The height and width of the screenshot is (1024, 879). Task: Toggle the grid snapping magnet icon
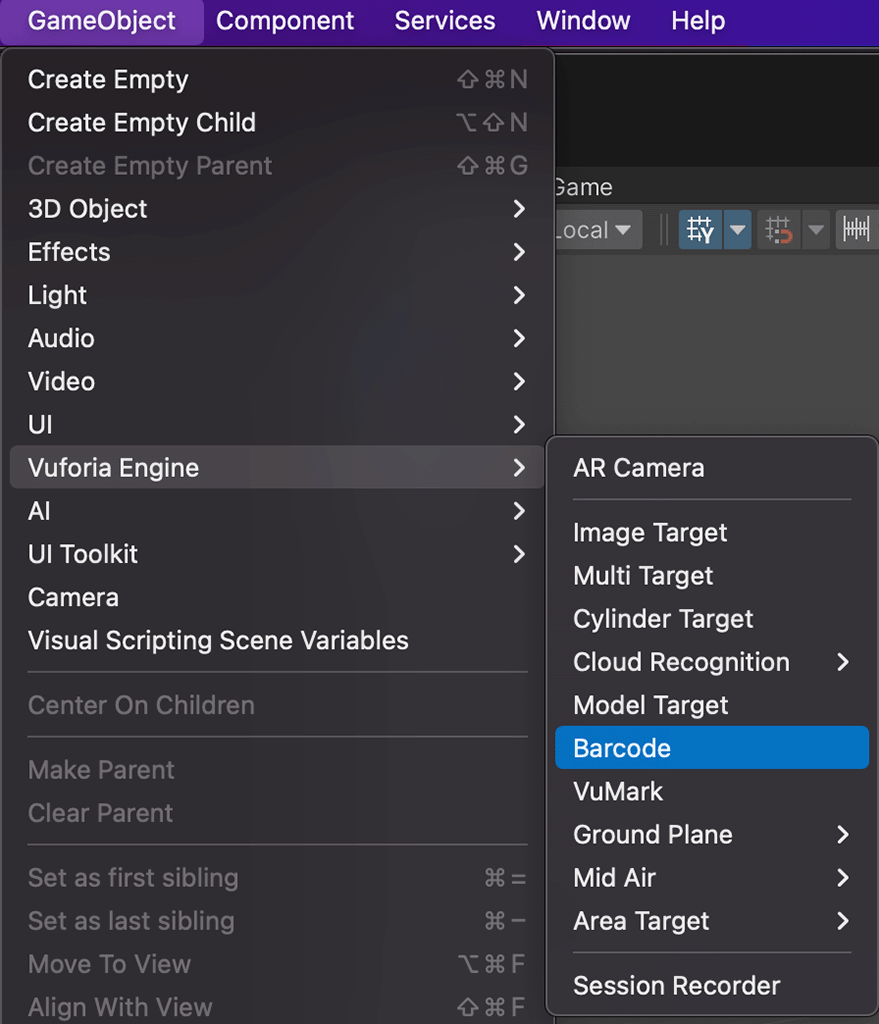click(779, 230)
